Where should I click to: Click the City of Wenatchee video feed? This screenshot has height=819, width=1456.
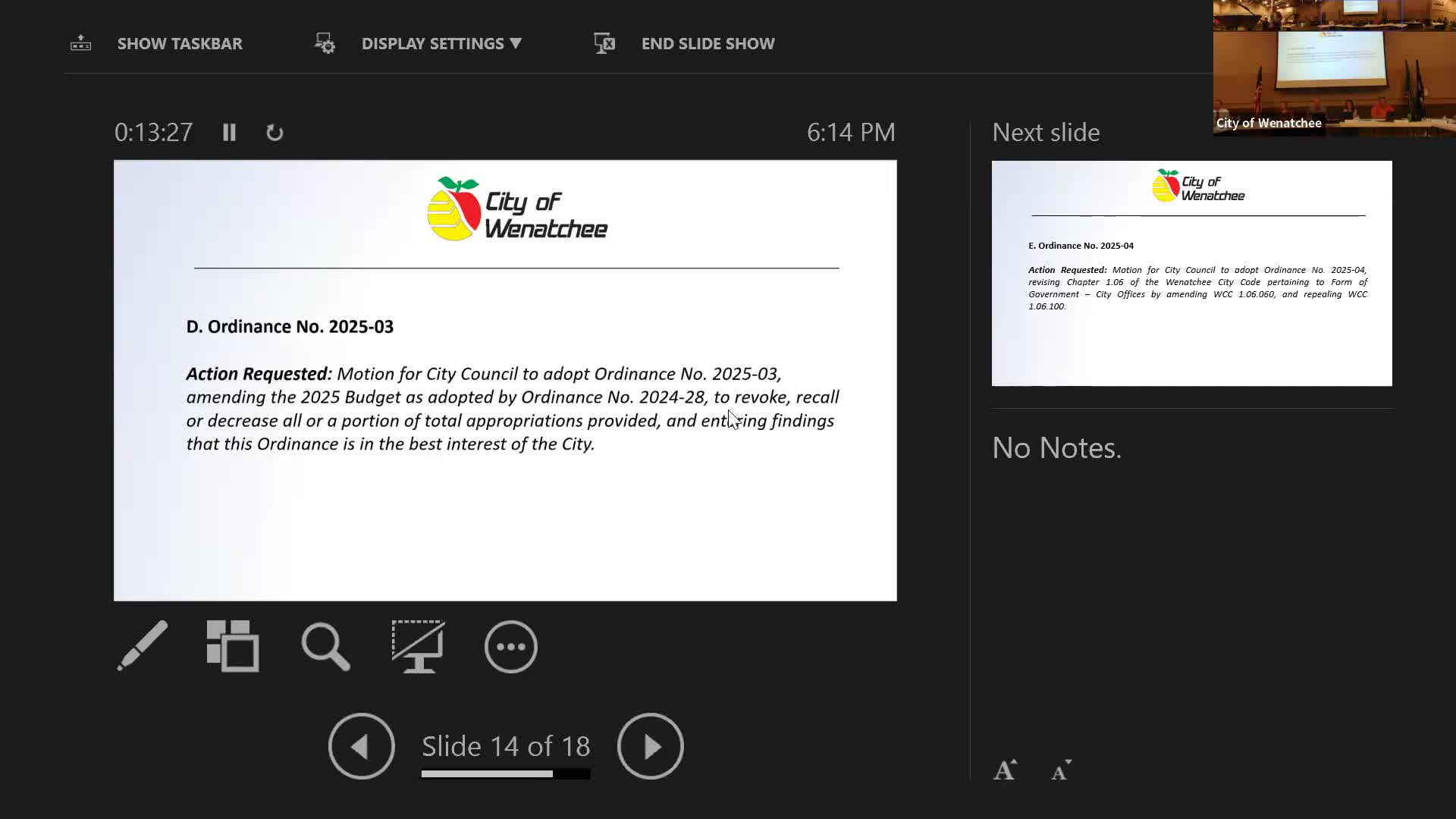pyautogui.click(x=1334, y=67)
